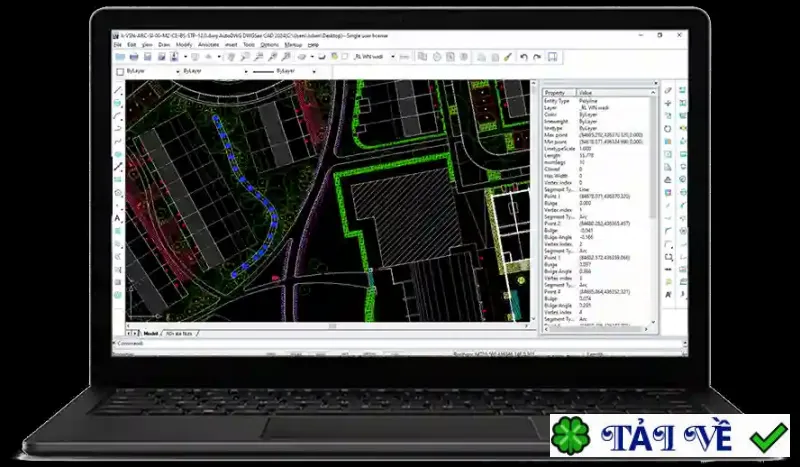
Task: Select the Pan hand tool
Action: [231, 57]
